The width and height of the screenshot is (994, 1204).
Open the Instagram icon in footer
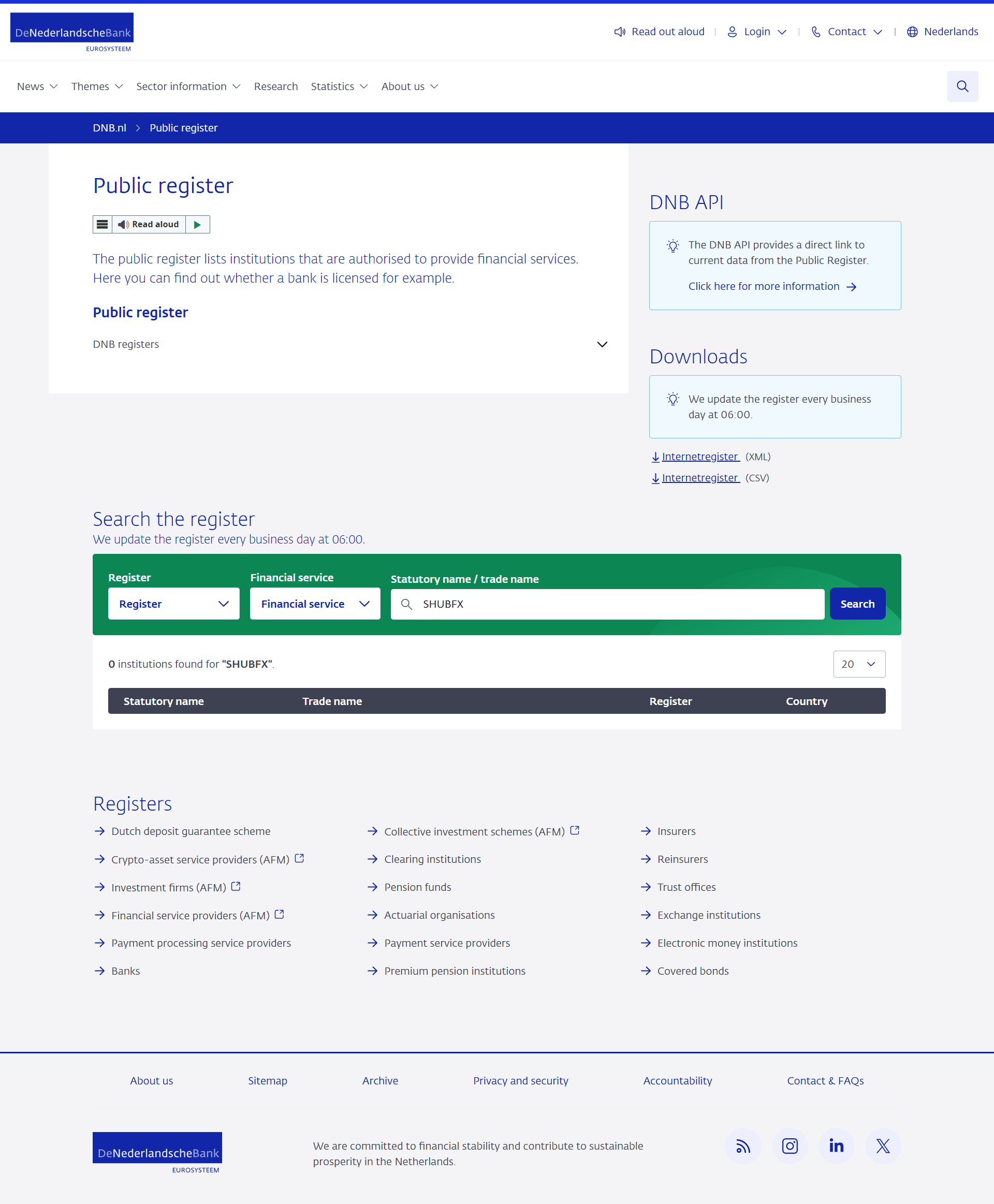pyautogui.click(x=790, y=1146)
